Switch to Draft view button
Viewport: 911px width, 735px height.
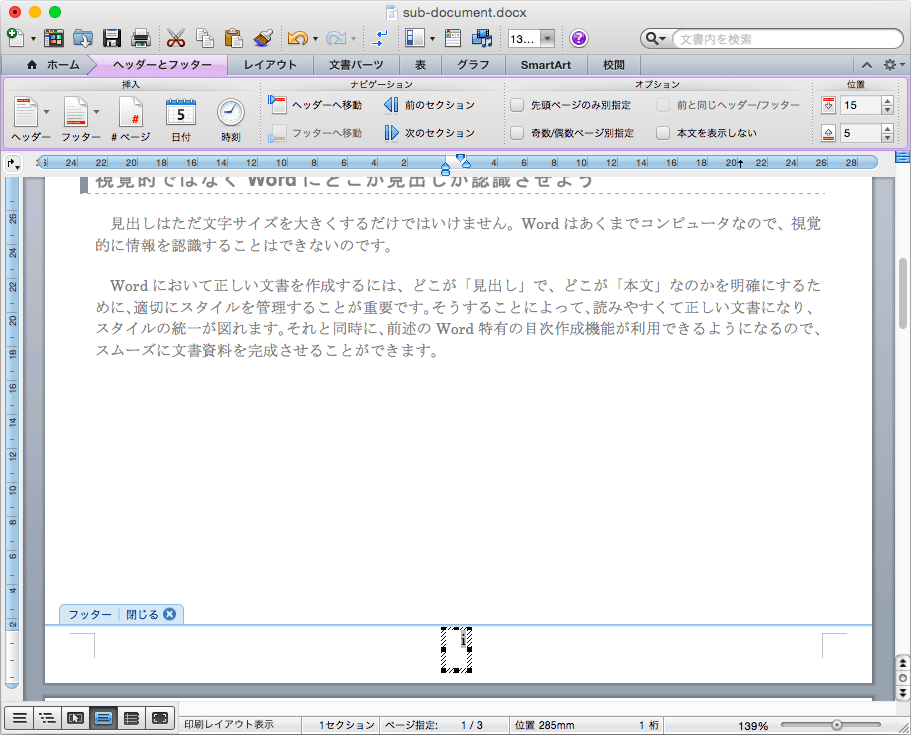(19, 719)
